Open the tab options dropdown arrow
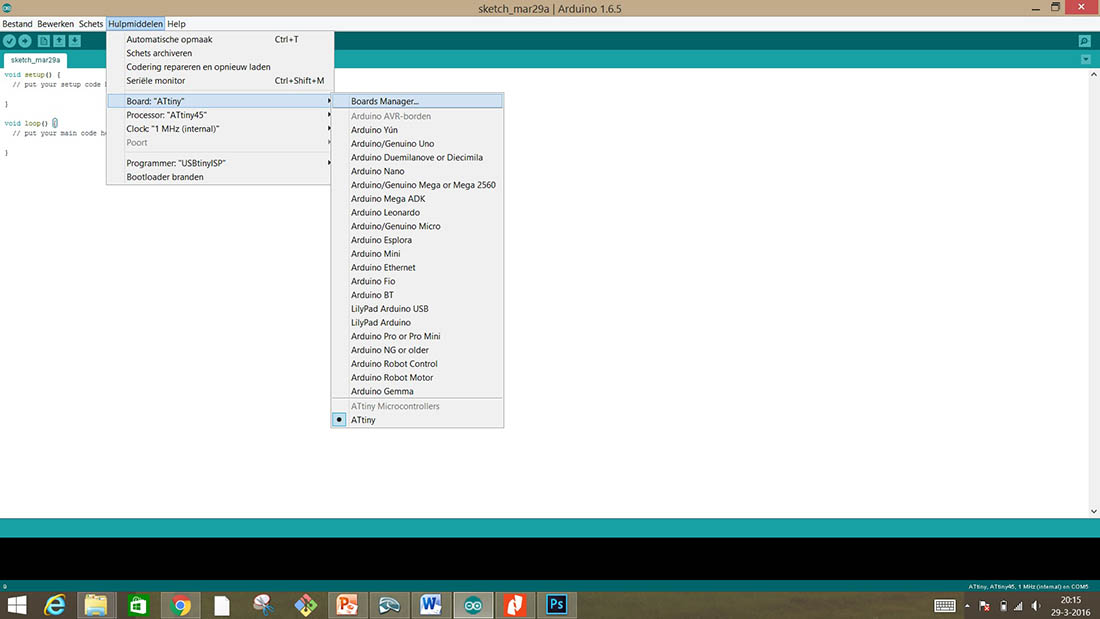1100x619 pixels. coord(1085,60)
